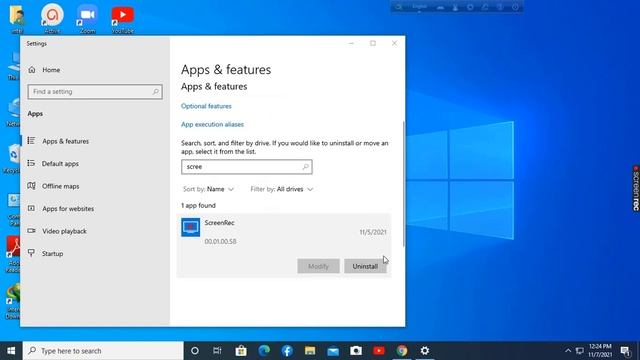This screenshot has width=640, height=360.
Task: Click the app list search field containing 'scree'
Action: 247,167
